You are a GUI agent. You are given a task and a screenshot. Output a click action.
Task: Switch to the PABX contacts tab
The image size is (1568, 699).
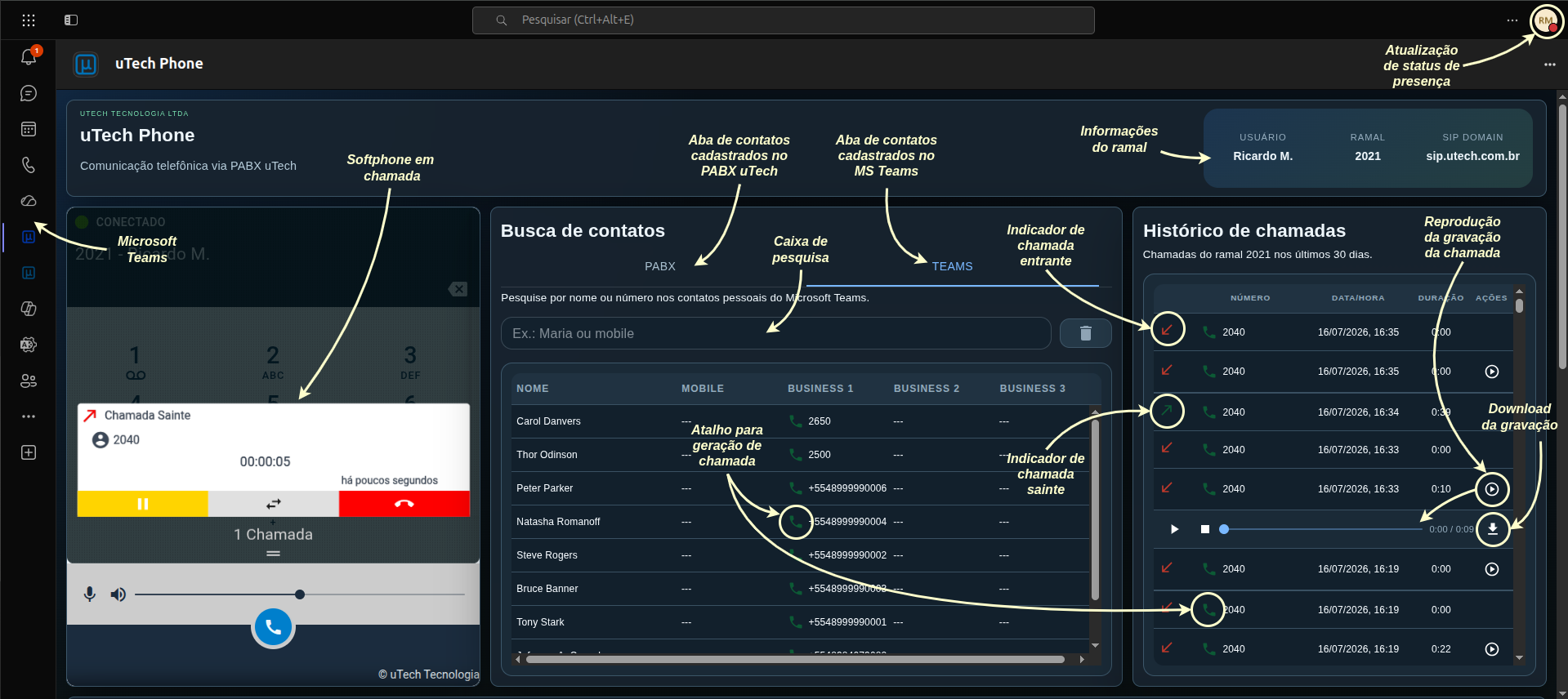[x=660, y=266]
